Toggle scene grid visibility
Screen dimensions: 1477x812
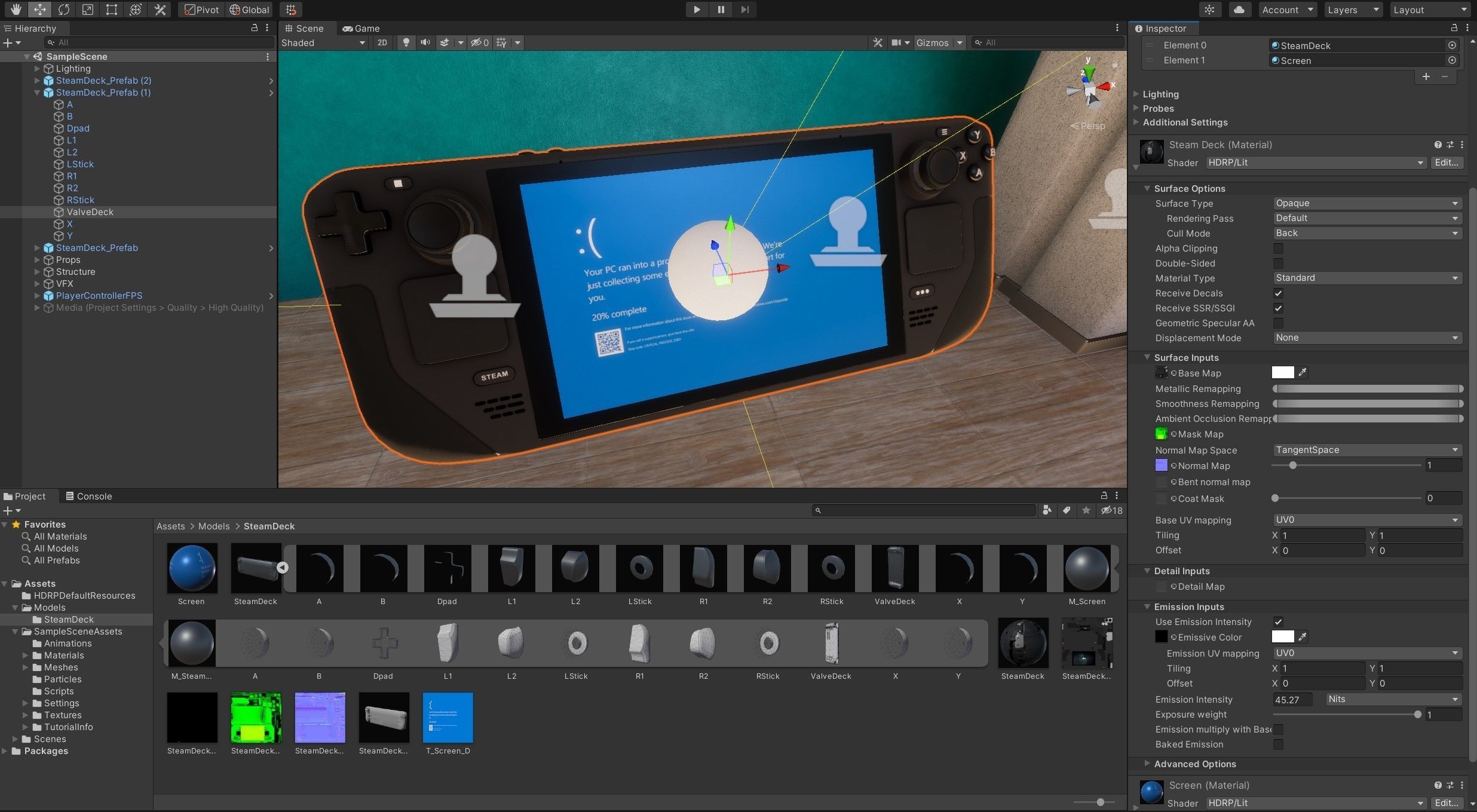[x=501, y=42]
